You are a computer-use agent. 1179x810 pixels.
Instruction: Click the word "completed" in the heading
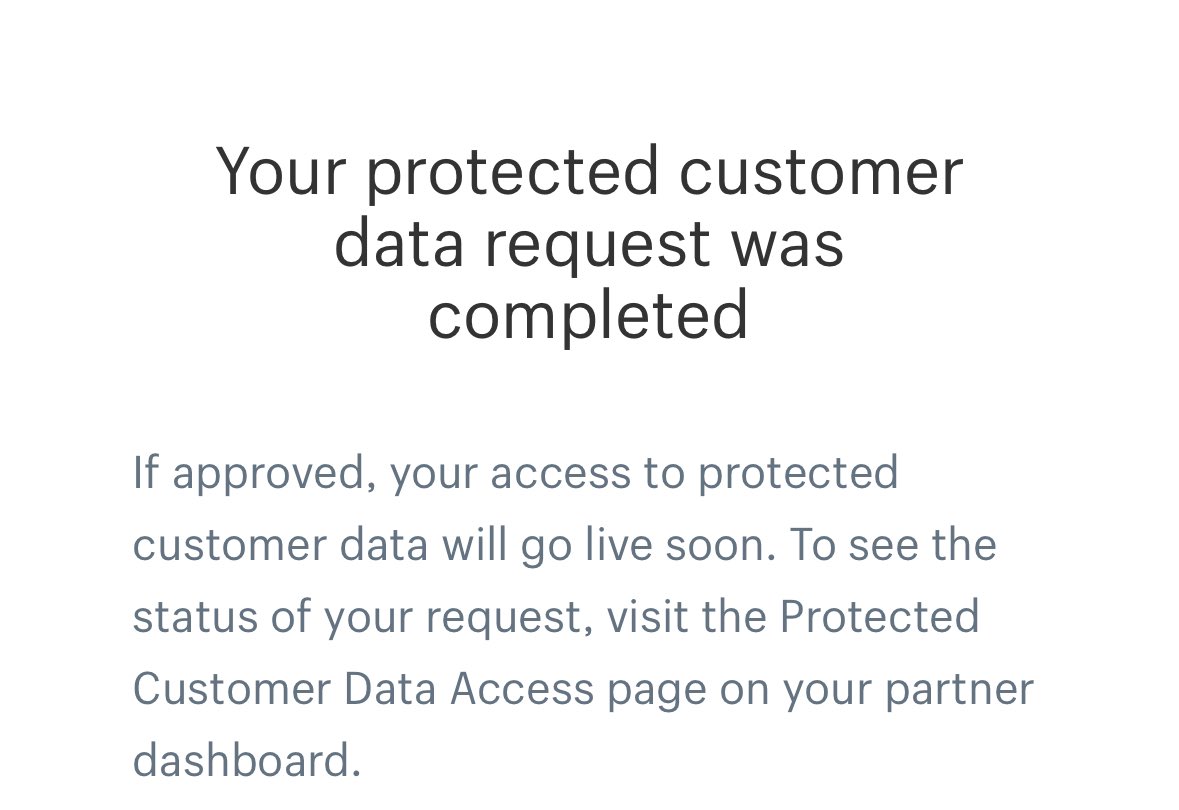tap(589, 316)
